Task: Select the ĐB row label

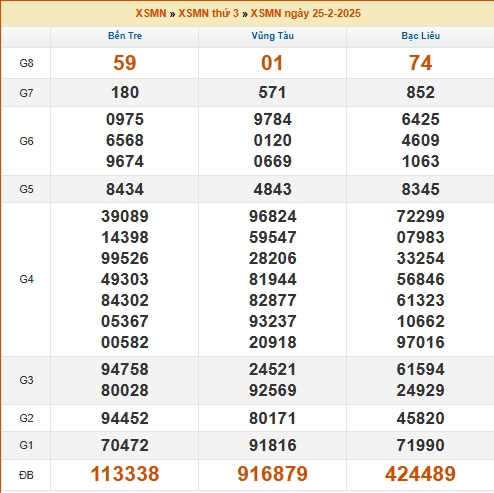Action: (26, 475)
